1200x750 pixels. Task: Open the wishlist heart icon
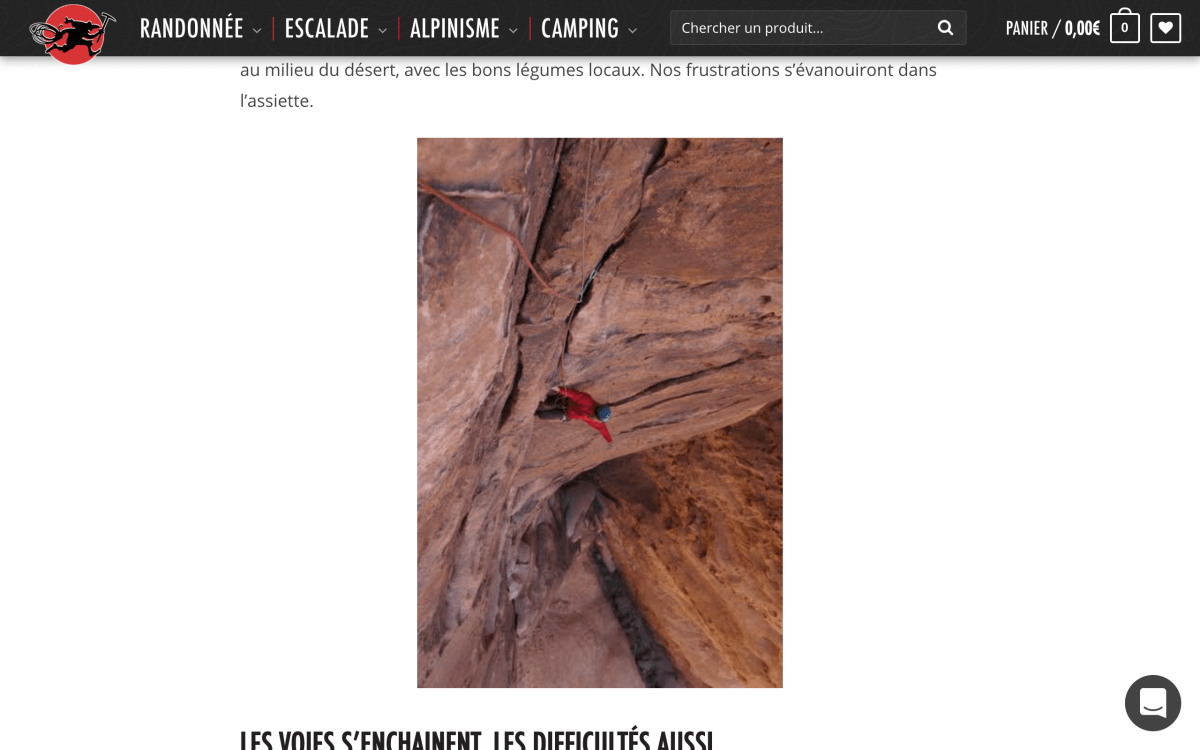point(1165,28)
